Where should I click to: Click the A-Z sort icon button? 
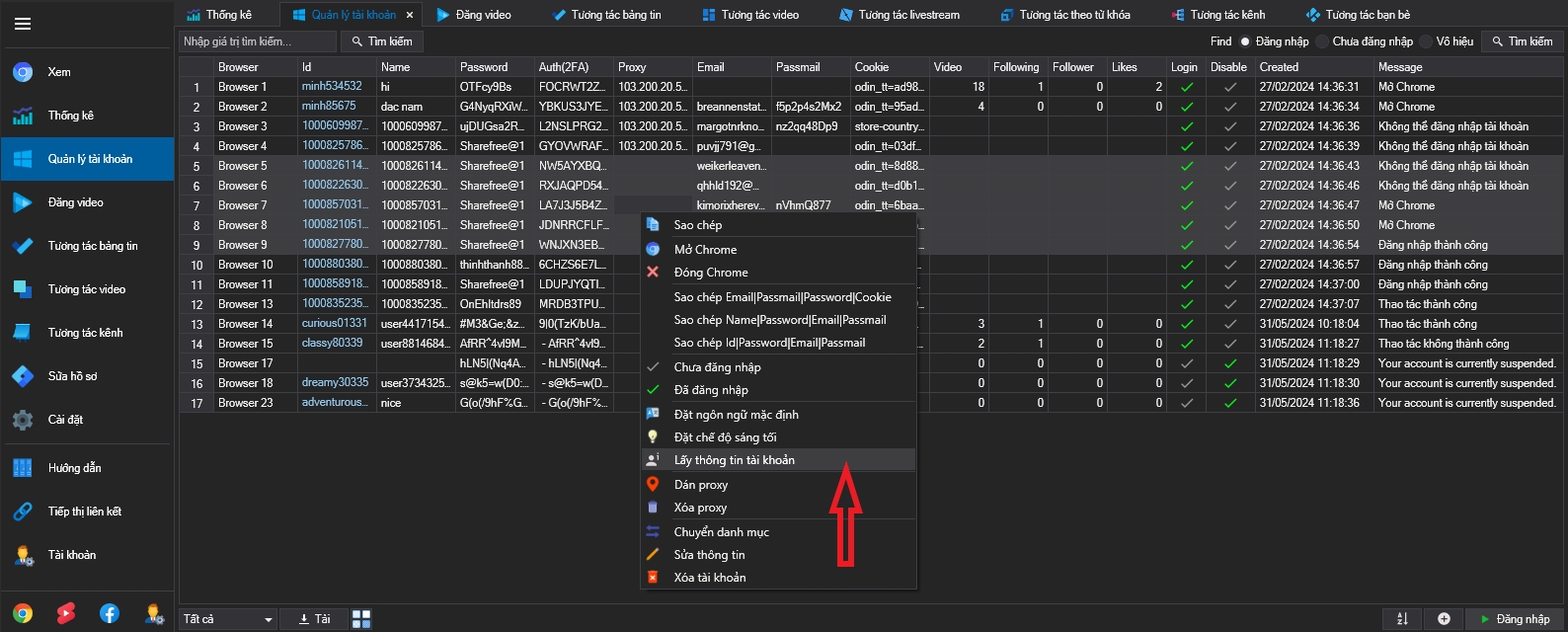tap(1402, 619)
